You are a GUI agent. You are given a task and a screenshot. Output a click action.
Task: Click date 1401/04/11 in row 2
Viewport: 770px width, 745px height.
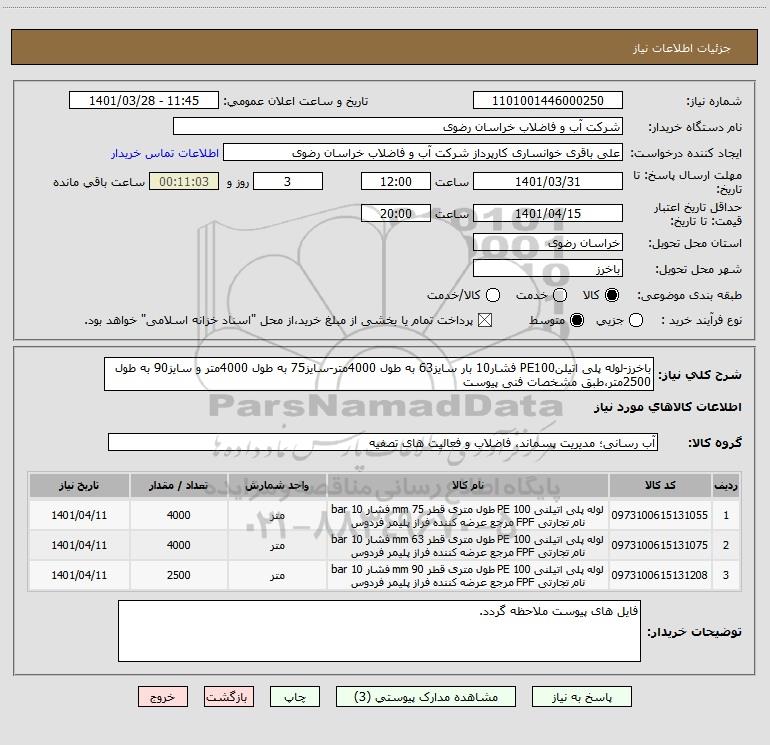pyautogui.click(x=79, y=545)
